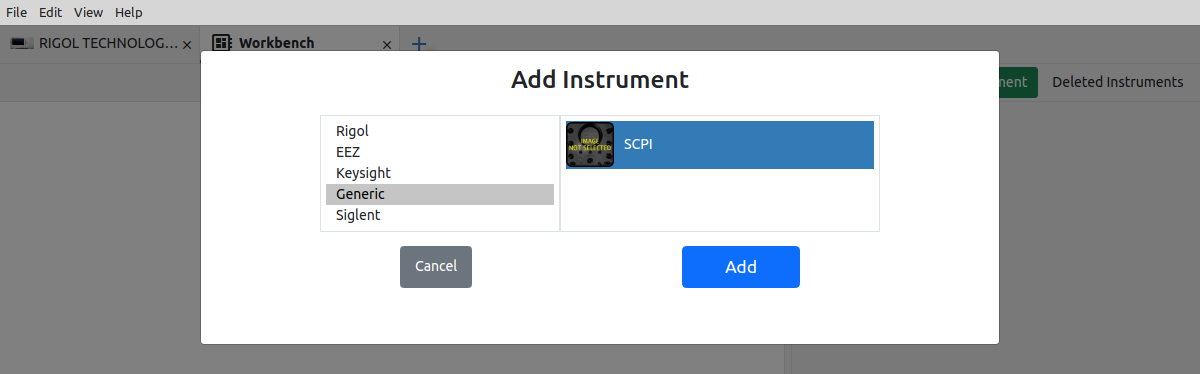1200x374 pixels.
Task: Click the SCPI instrument thumbnail image
Action: pyautogui.click(x=590, y=145)
